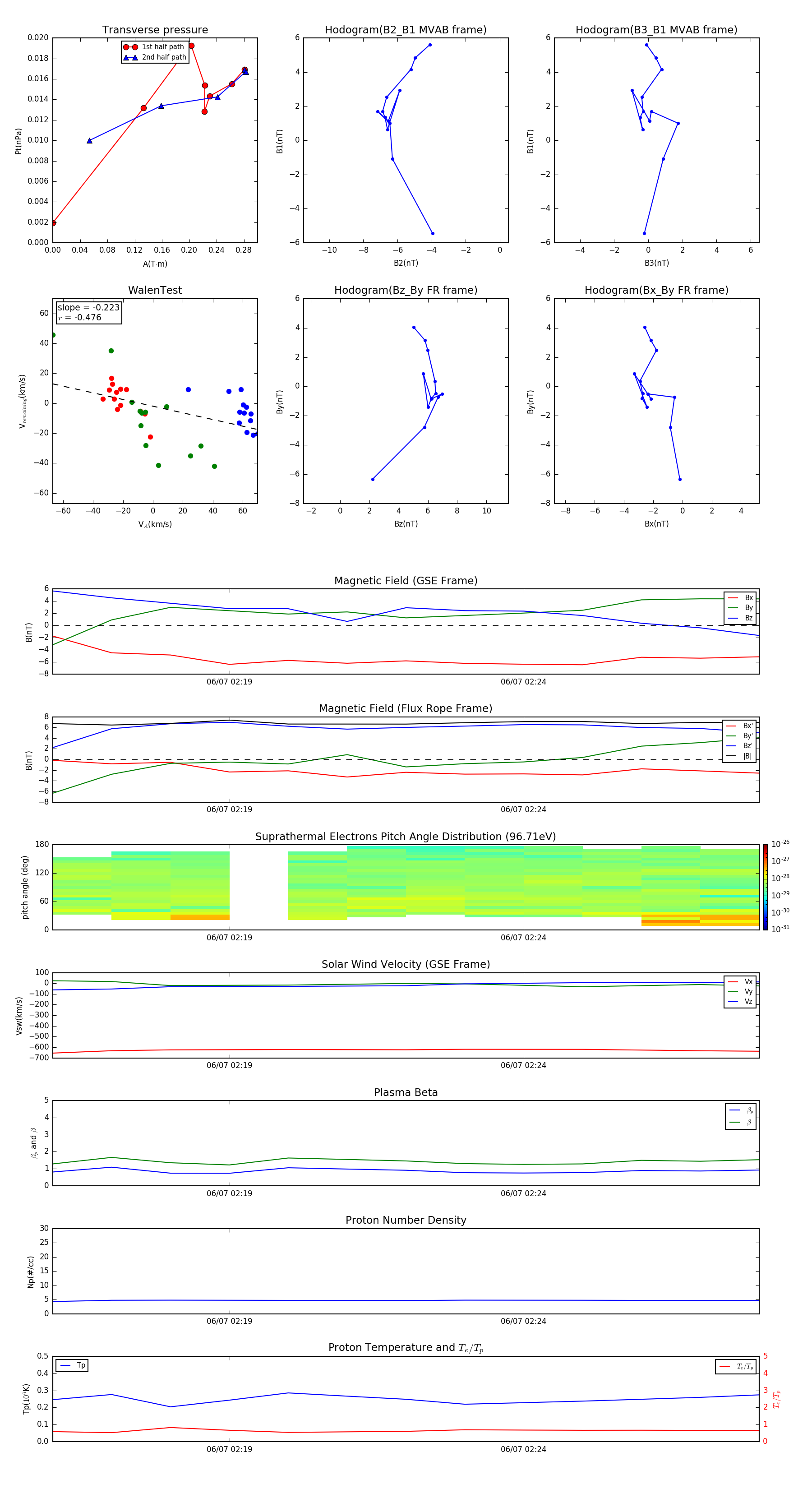Screen dimensions: 812x1489
Task: Click the 'B3(nT)' x-axis label
Action: (x=656, y=263)
